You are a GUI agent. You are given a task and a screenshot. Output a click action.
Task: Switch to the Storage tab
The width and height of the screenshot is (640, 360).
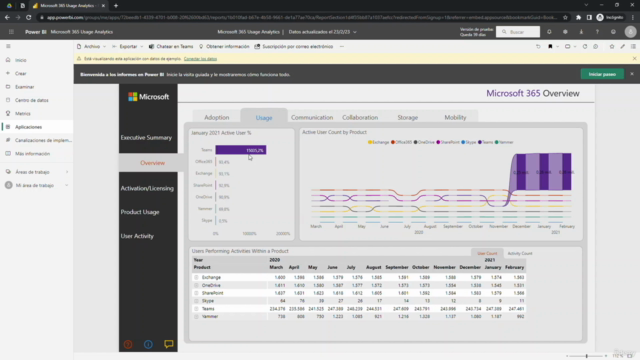[x=408, y=118]
